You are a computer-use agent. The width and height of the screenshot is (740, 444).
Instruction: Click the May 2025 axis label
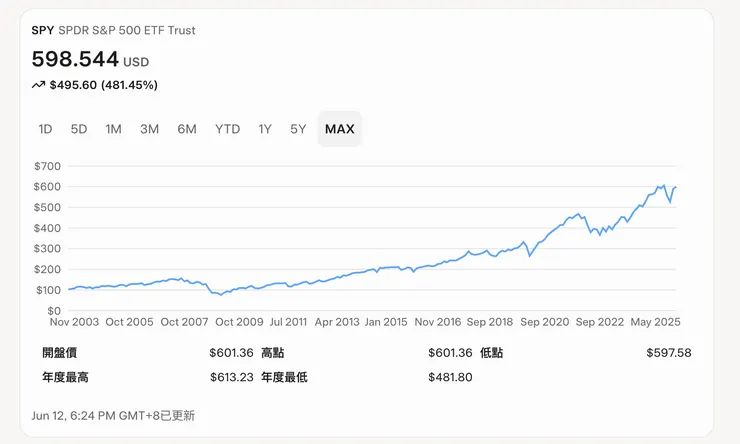click(656, 322)
